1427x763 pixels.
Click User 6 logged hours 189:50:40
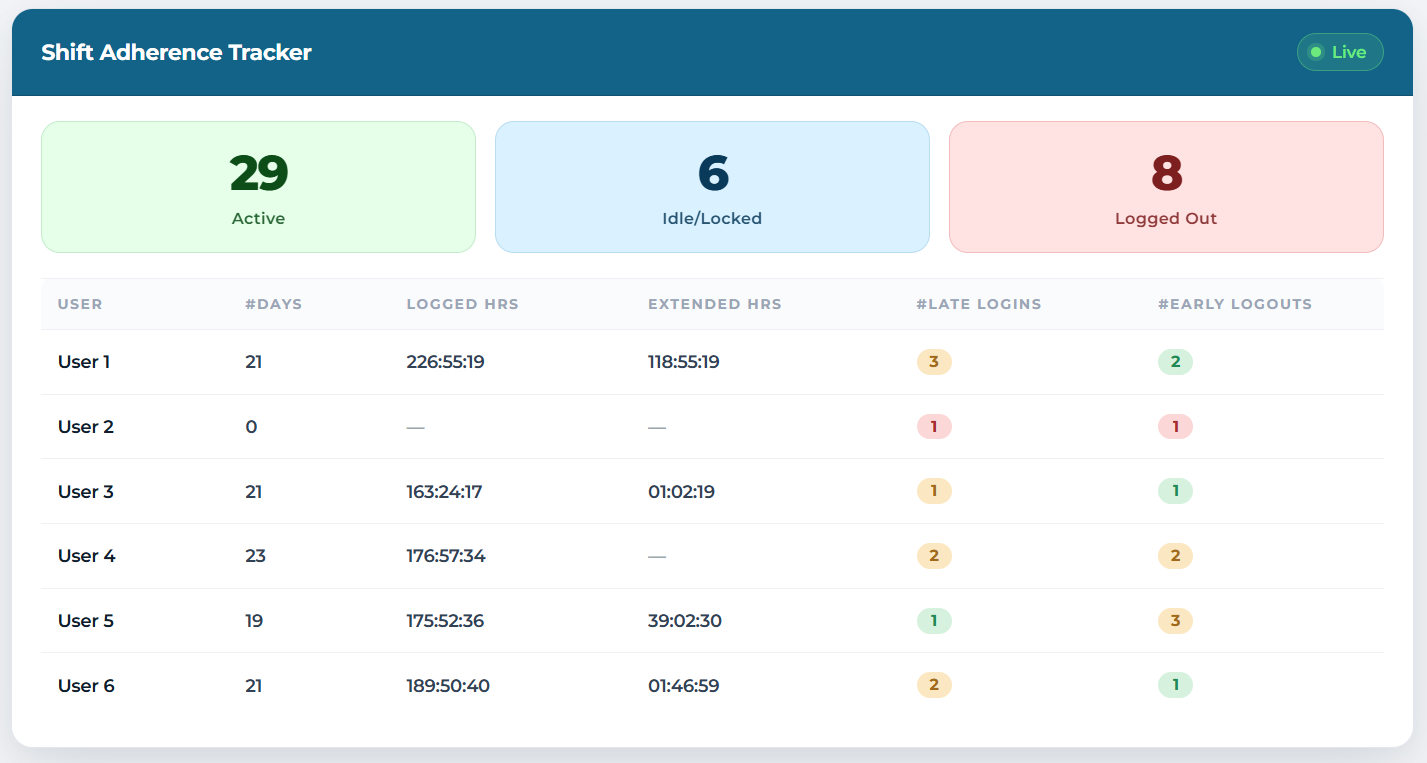pyautogui.click(x=448, y=686)
